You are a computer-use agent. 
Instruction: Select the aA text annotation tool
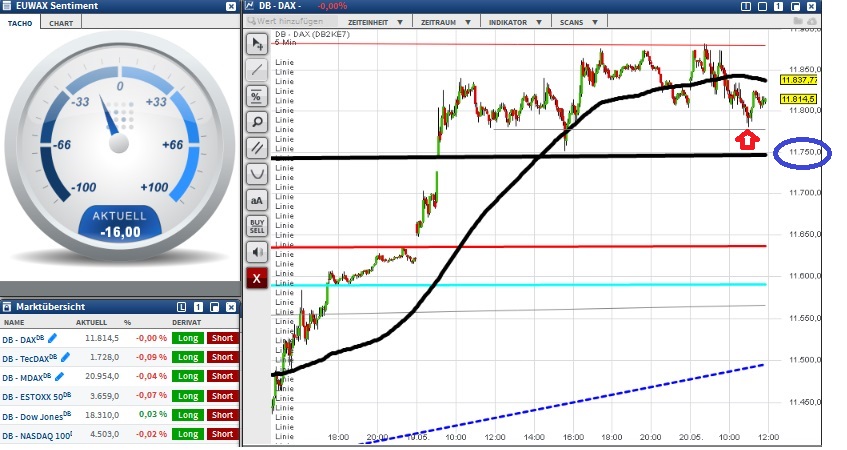click(257, 200)
